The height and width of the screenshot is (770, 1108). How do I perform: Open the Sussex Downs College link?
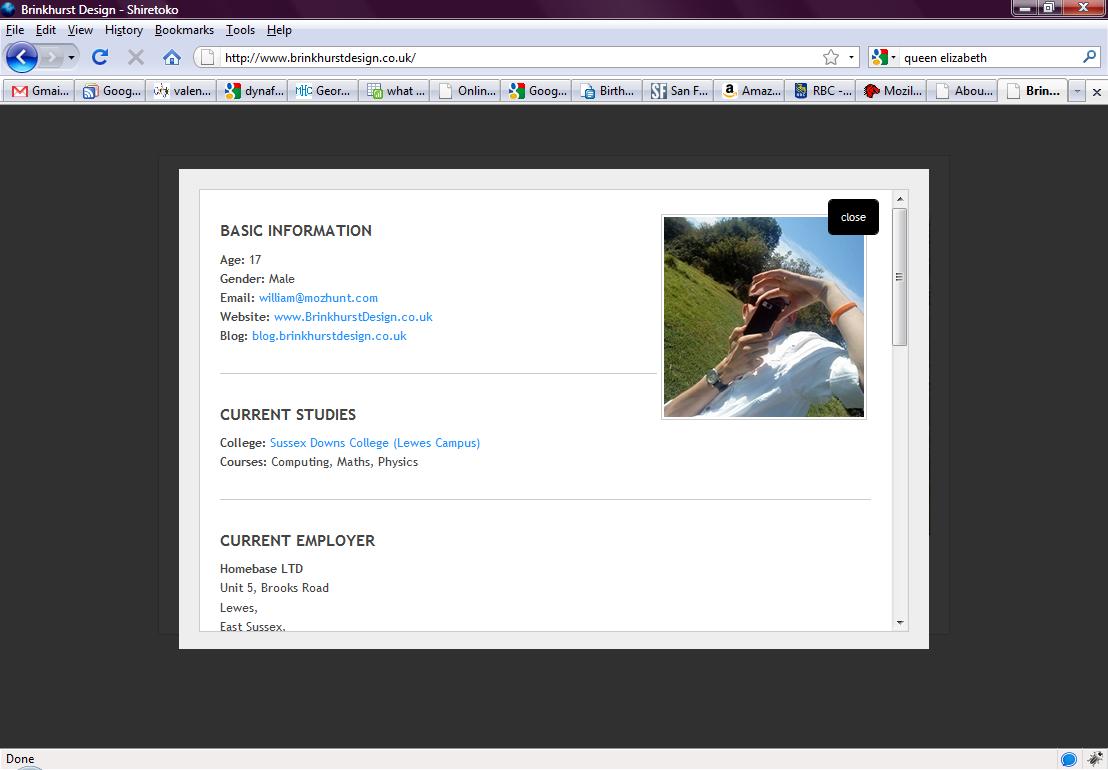click(x=375, y=443)
